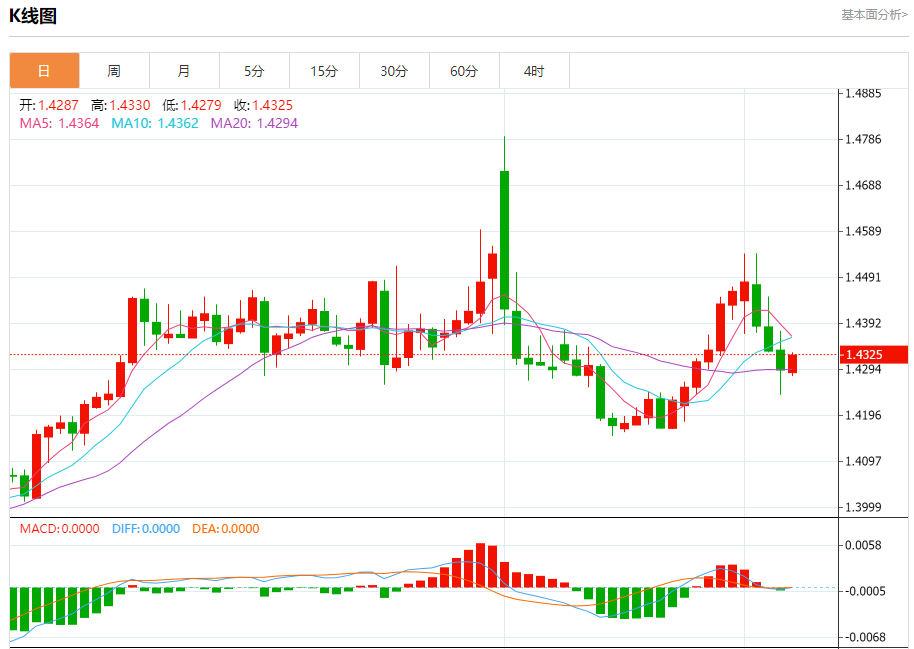Click the 收:1.4325 close price value
This screenshot has width=914, height=649.
[x=263, y=105]
